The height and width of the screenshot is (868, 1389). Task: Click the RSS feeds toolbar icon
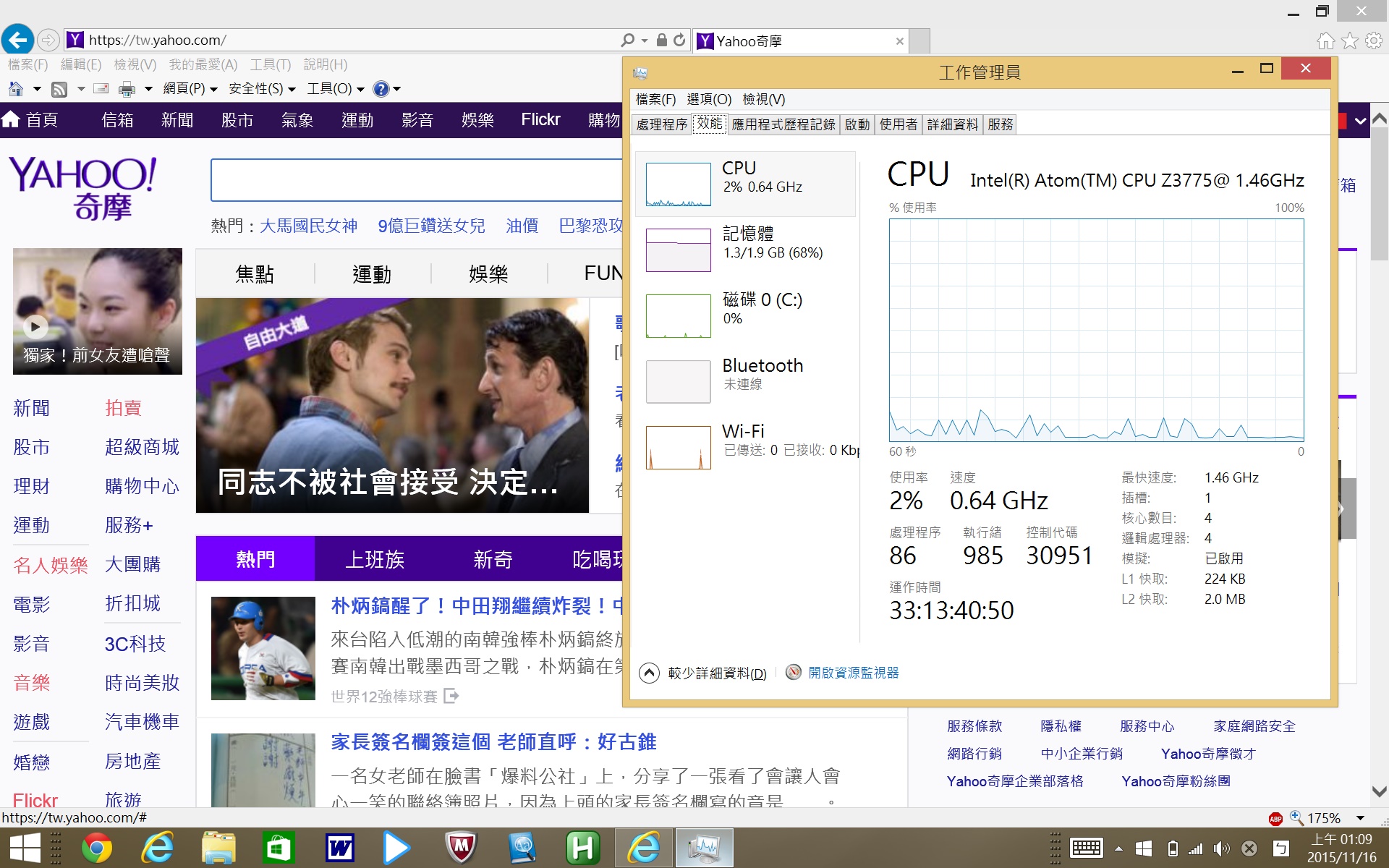(x=59, y=89)
